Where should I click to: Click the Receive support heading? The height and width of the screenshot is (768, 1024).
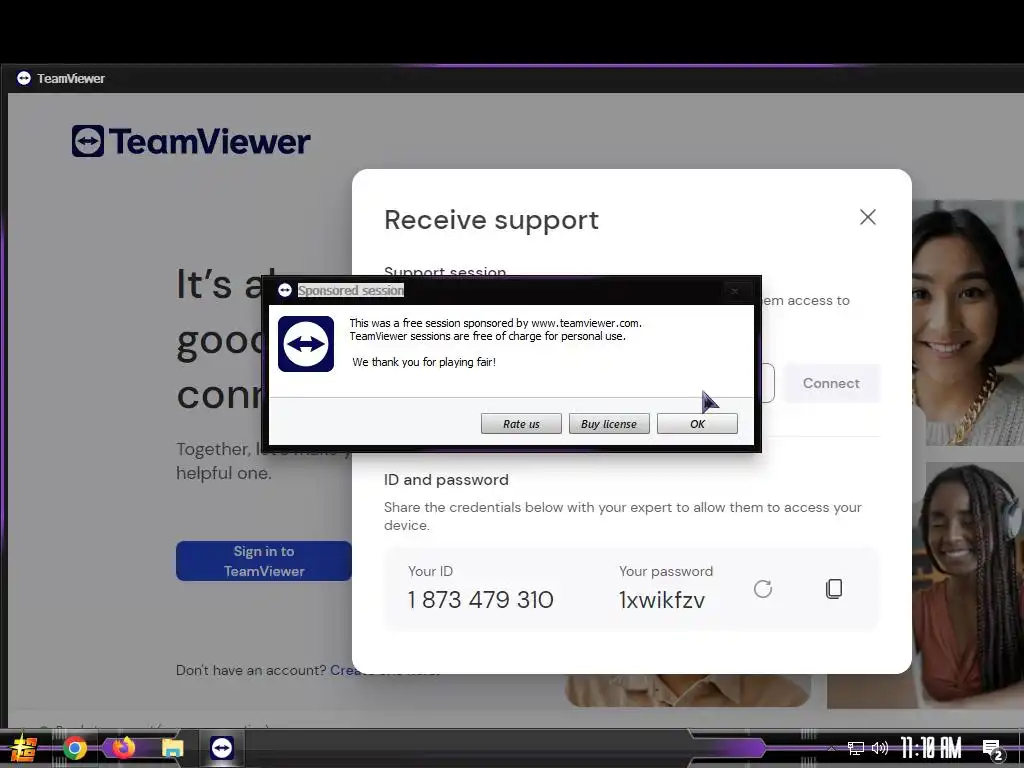point(491,220)
